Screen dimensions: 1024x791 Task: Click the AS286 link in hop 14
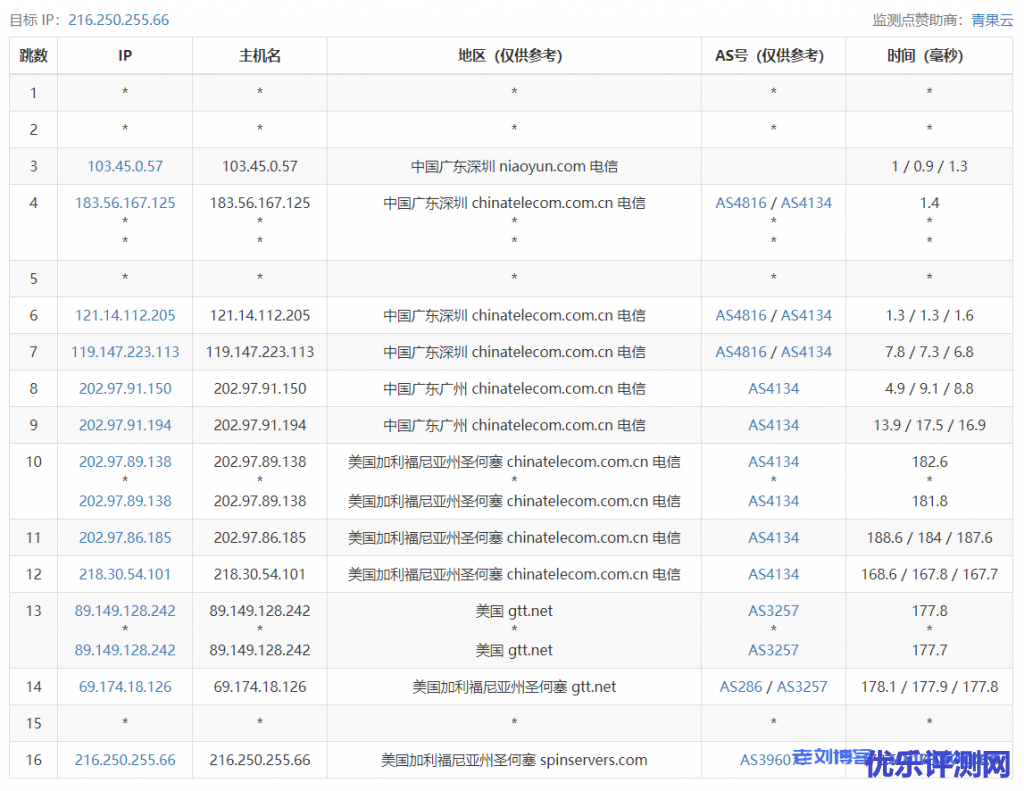[x=740, y=687]
